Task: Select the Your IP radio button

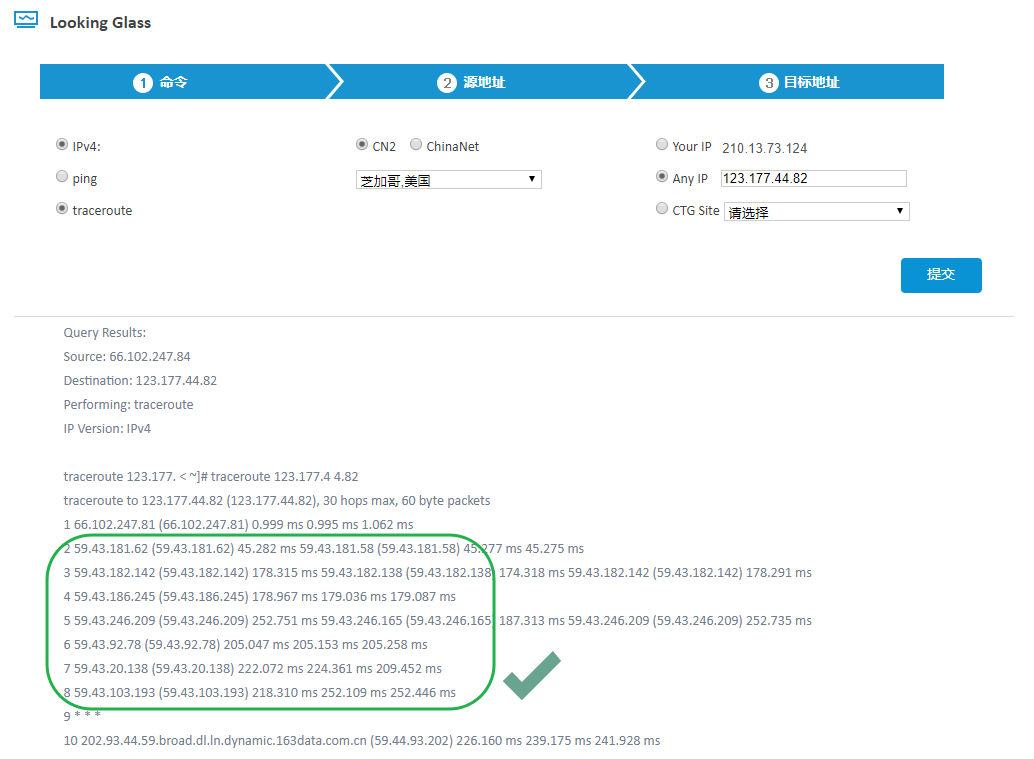Action: [x=662, y=145]
